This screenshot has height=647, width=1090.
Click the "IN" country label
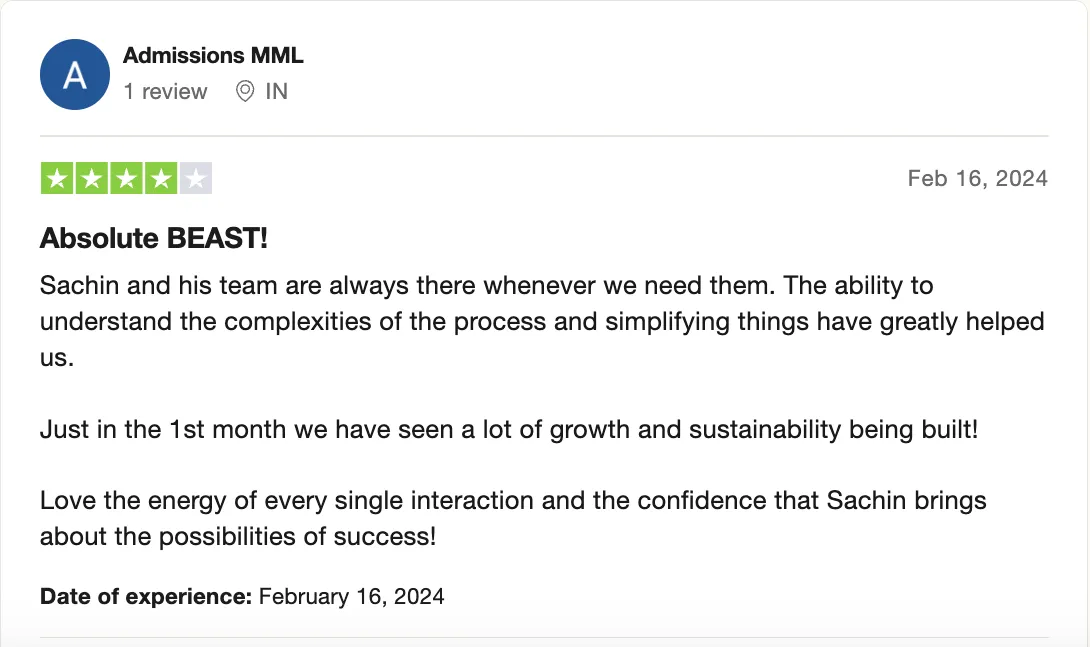click(x=276, y=92)
